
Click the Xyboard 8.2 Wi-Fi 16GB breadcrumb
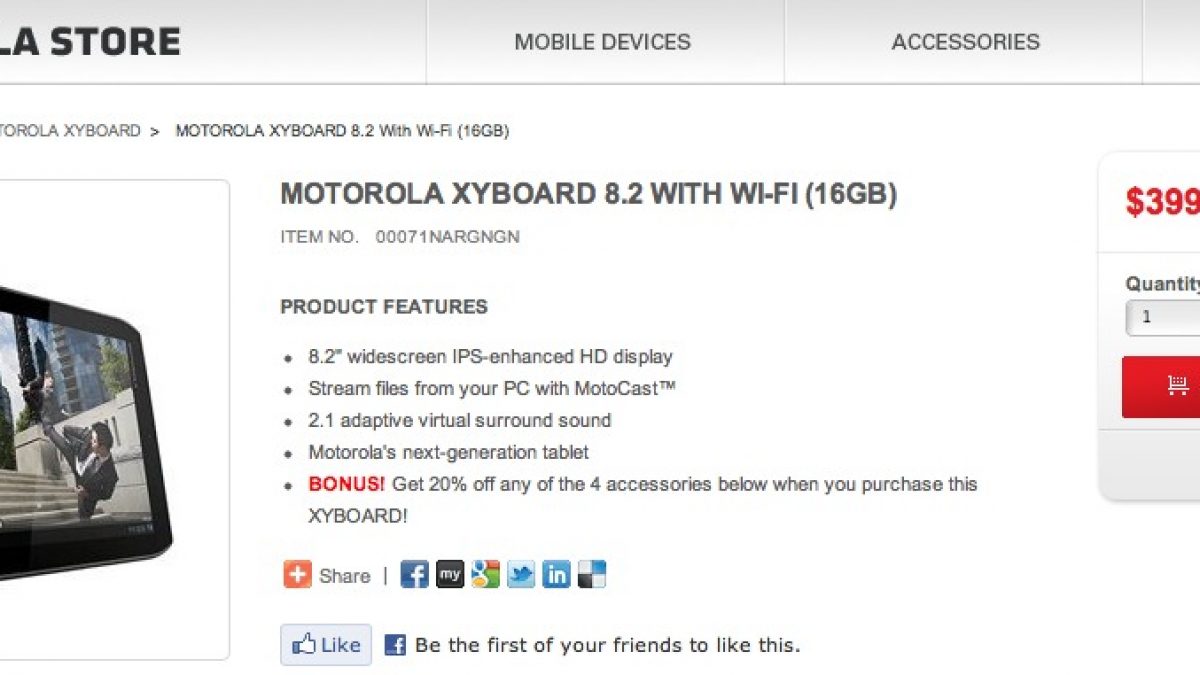click(x=342, y=131)
